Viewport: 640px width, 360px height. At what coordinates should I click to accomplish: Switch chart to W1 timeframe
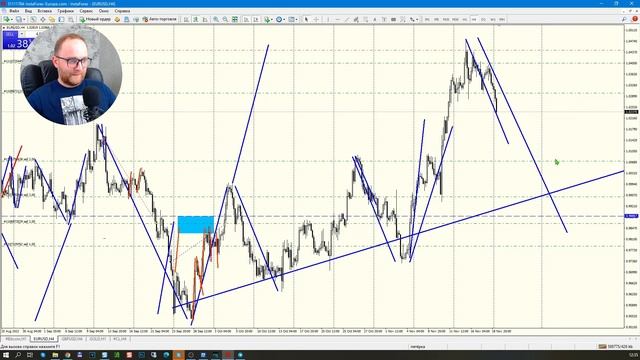[x=493, y=19]
